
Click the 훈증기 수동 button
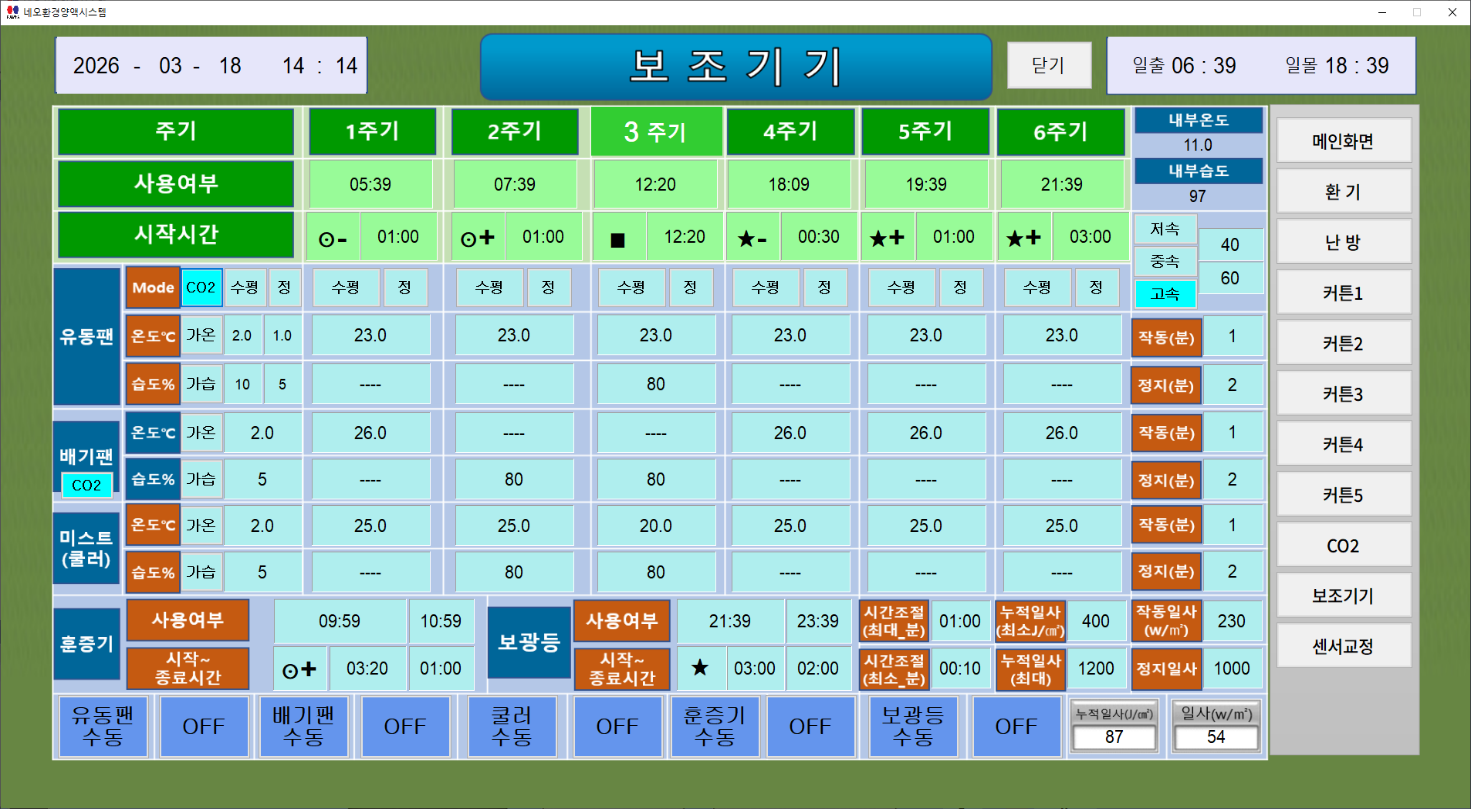coord(714,727)
